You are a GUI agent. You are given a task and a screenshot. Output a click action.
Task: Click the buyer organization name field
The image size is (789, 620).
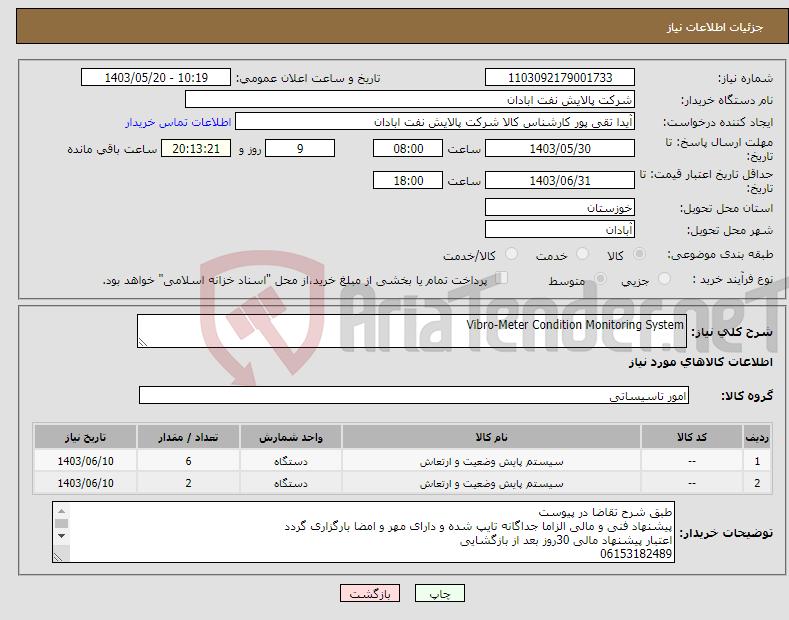click(x=410, y=100)
